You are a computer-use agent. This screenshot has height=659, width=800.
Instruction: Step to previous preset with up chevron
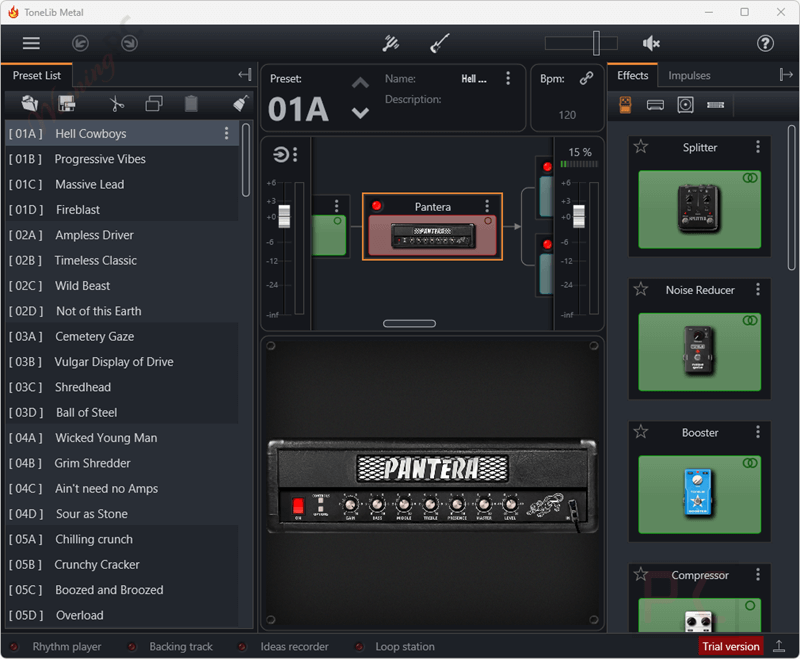point(360,83)
